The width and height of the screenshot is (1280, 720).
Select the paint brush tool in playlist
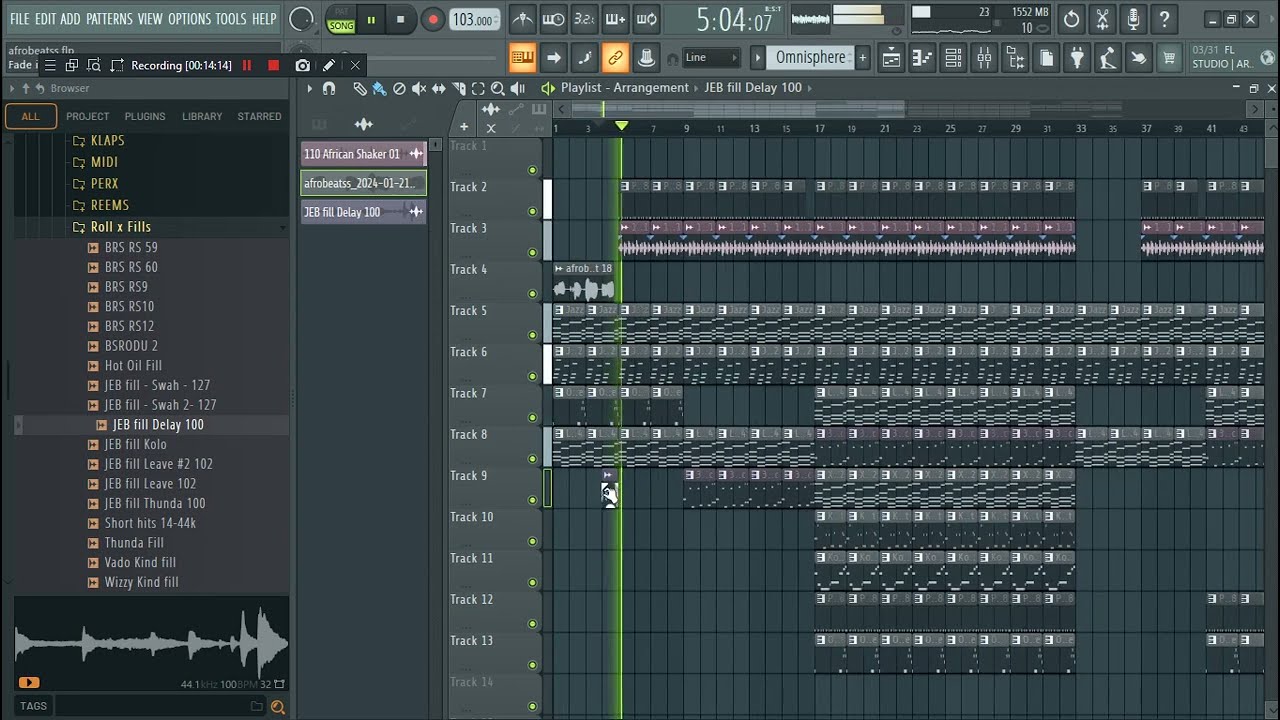pos(379,88)
